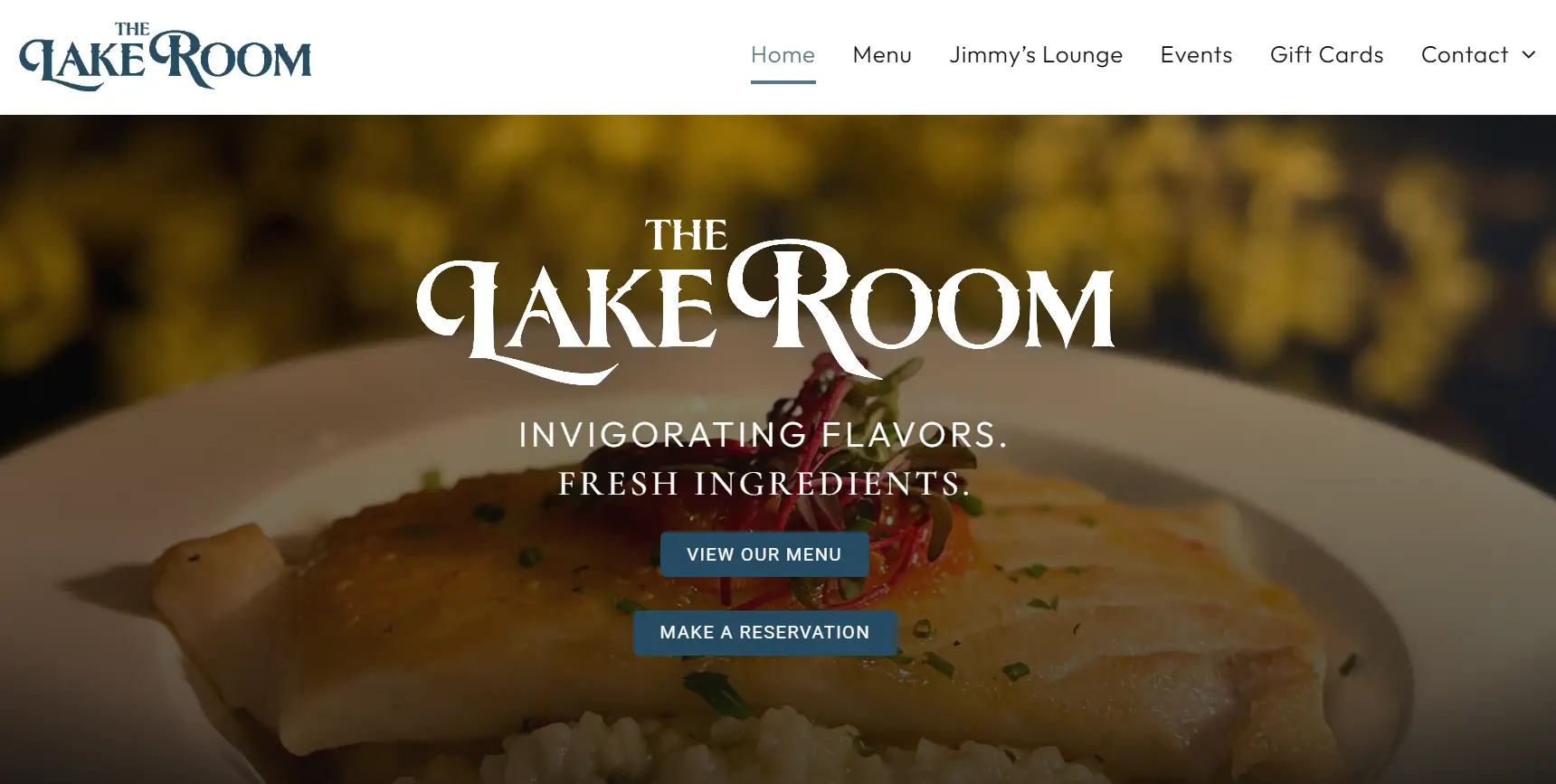Click the Invigorating Flavors heading text

click(763, 435)
